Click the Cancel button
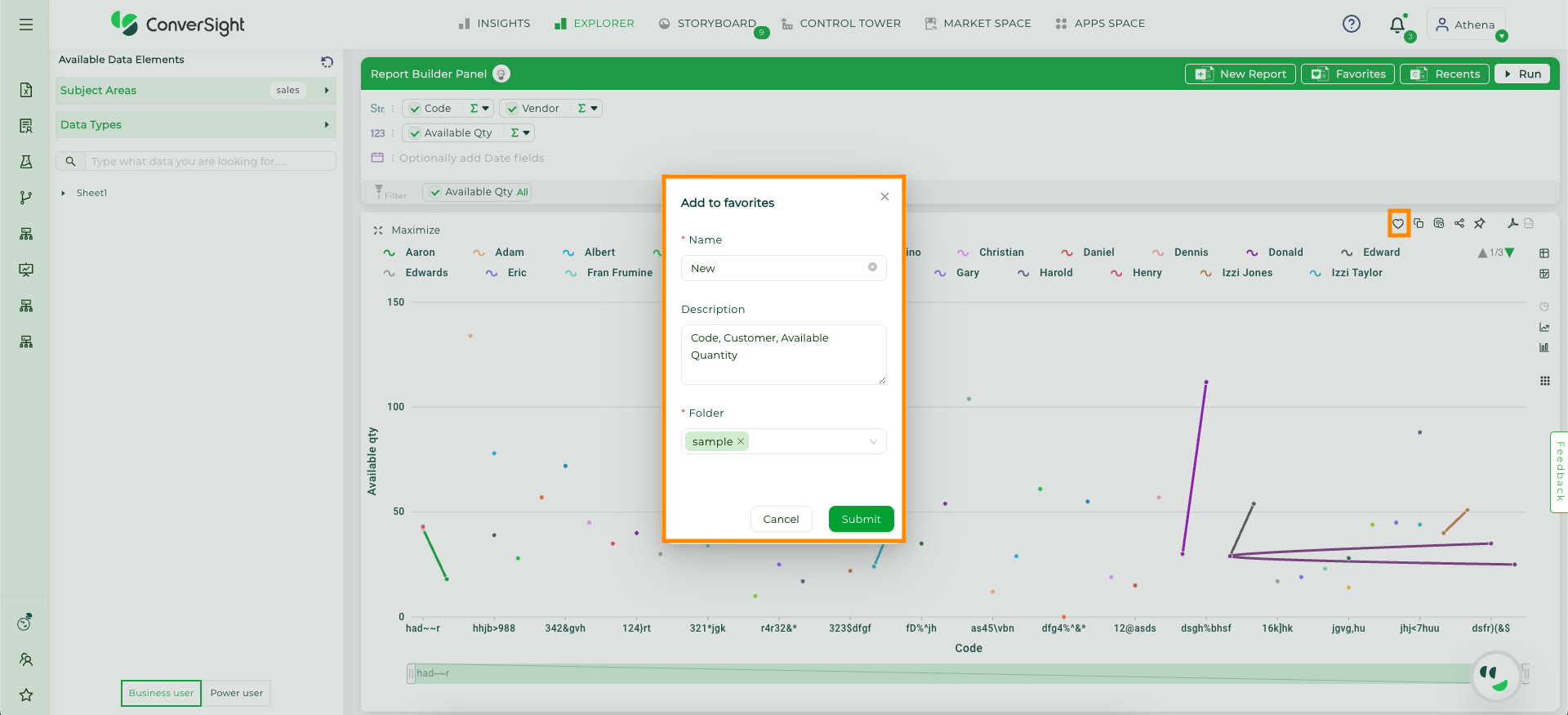The width and height of the screenshot is (1568, 715). (x=781, y=519)
